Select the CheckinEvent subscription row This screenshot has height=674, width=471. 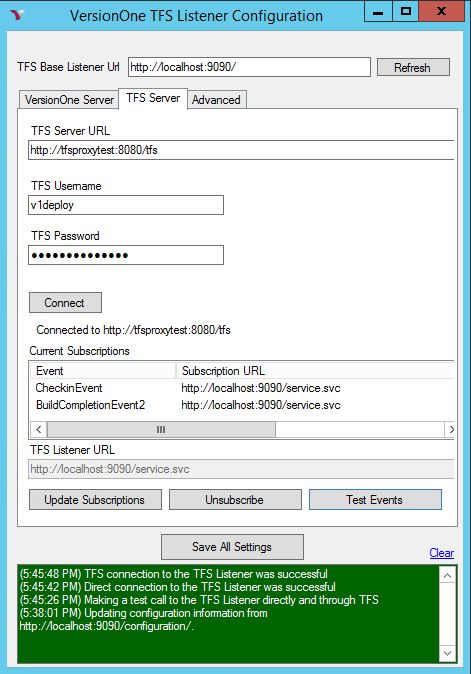242,388
